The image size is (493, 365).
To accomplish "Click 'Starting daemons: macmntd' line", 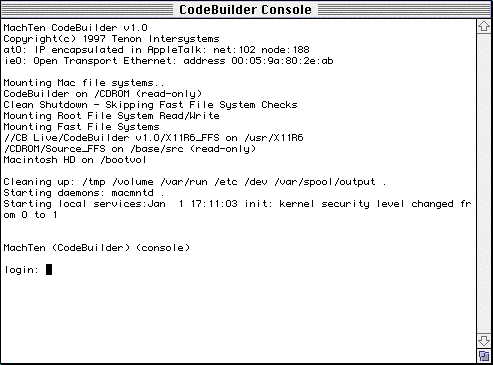I will click(84, 193).
